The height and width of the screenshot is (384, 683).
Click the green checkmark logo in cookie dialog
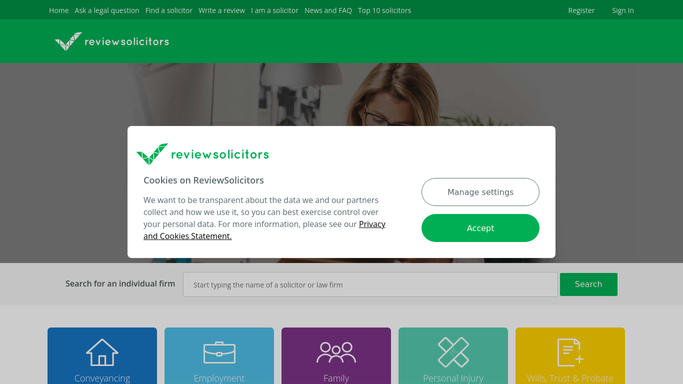(x=152, y=154)
